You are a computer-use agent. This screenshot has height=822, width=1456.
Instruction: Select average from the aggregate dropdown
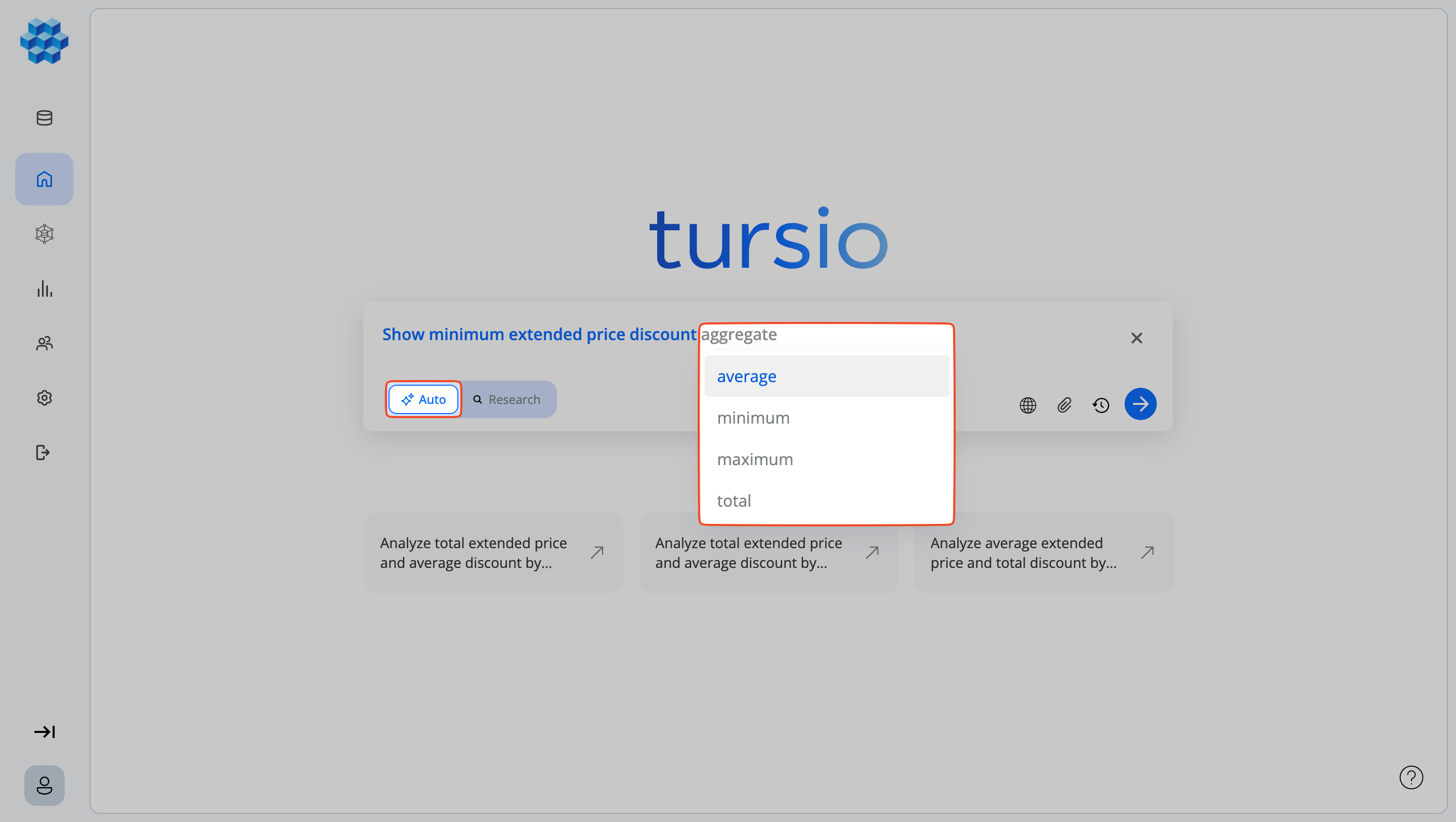click(747, 376)
